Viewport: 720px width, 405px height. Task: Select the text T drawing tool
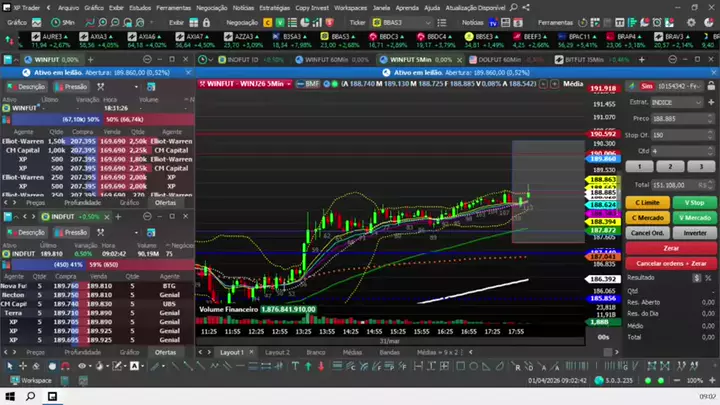pos(295,366)
